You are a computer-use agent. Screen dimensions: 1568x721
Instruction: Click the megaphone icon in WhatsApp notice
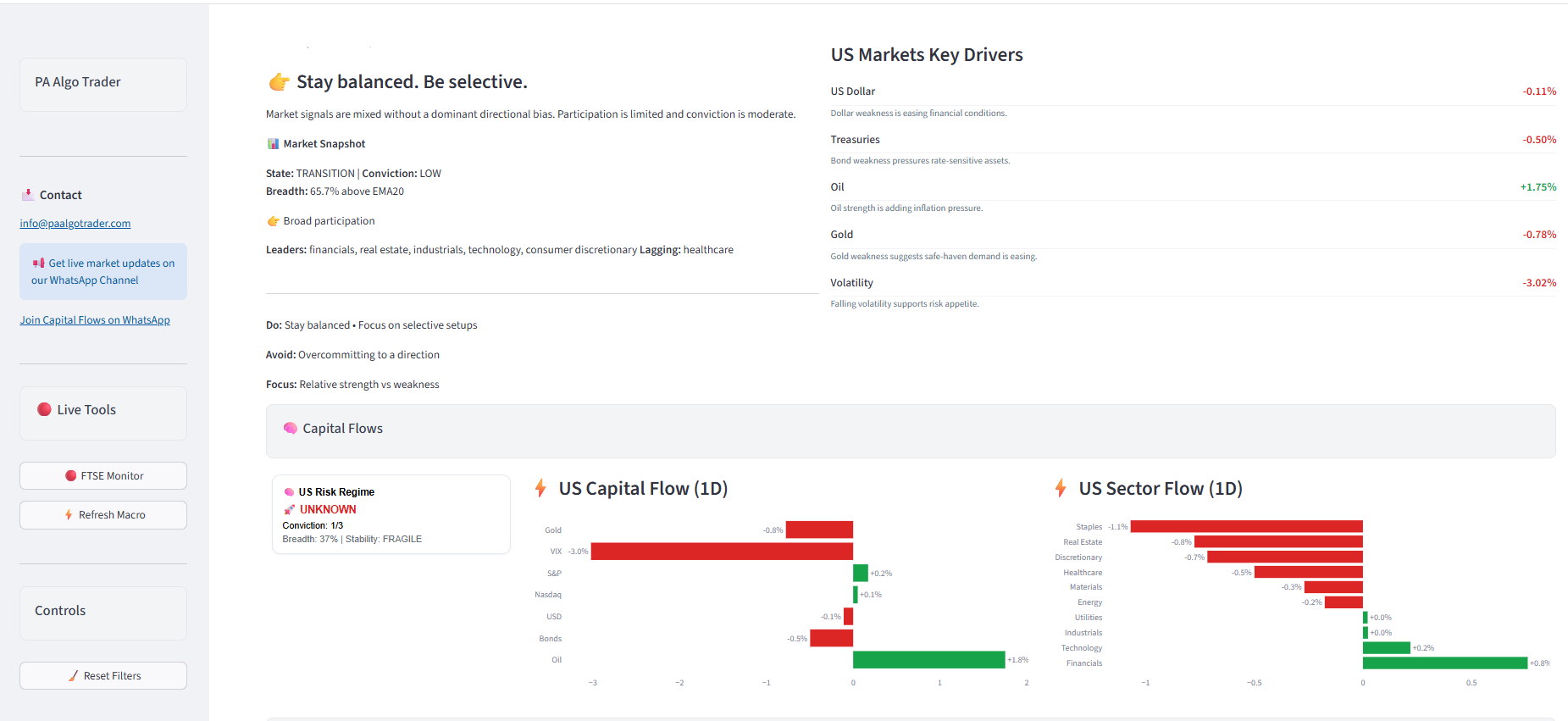38,263
